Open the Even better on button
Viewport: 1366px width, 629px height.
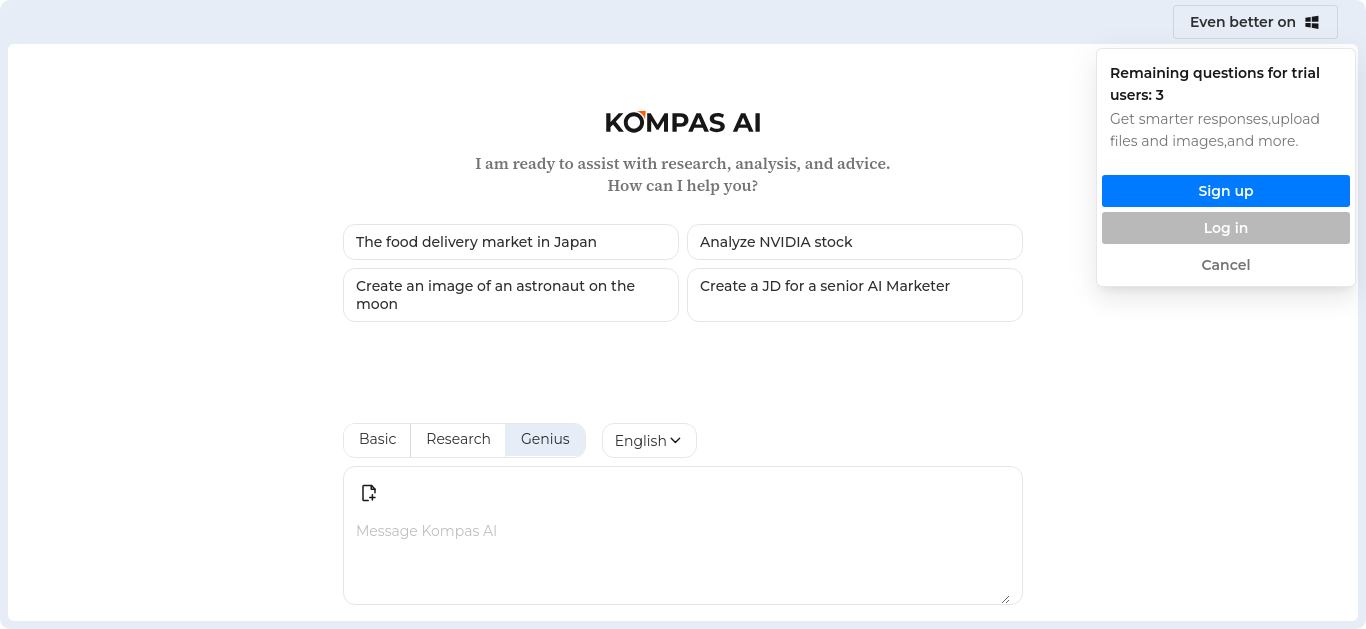[x=1255, y=22]
